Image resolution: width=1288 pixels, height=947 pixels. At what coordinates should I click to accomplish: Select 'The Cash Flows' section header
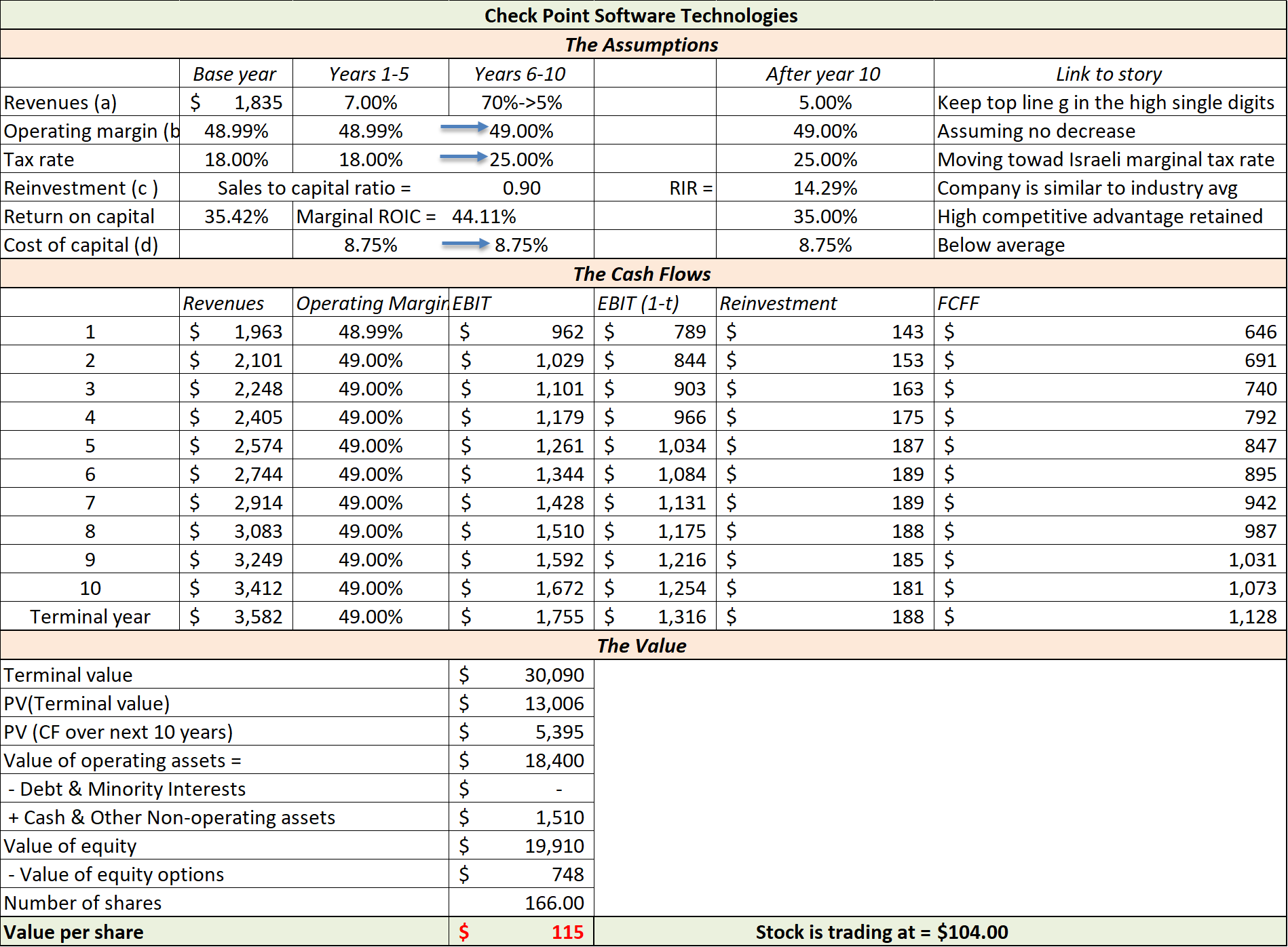pos(641,273)
